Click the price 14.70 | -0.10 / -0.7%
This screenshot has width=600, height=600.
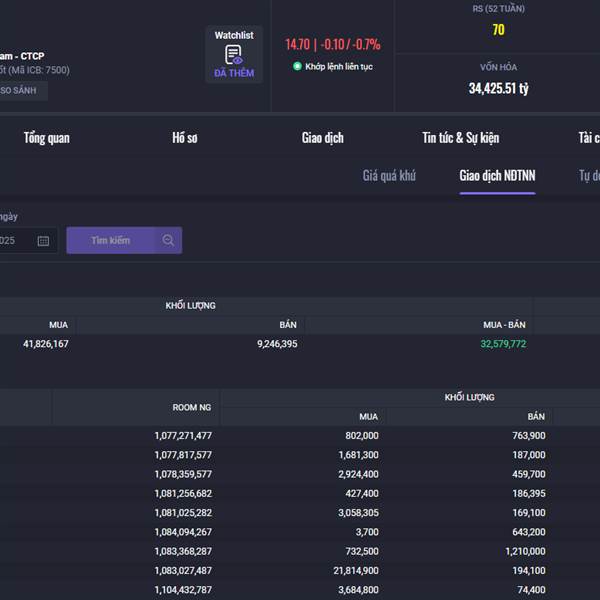point(333,44)
